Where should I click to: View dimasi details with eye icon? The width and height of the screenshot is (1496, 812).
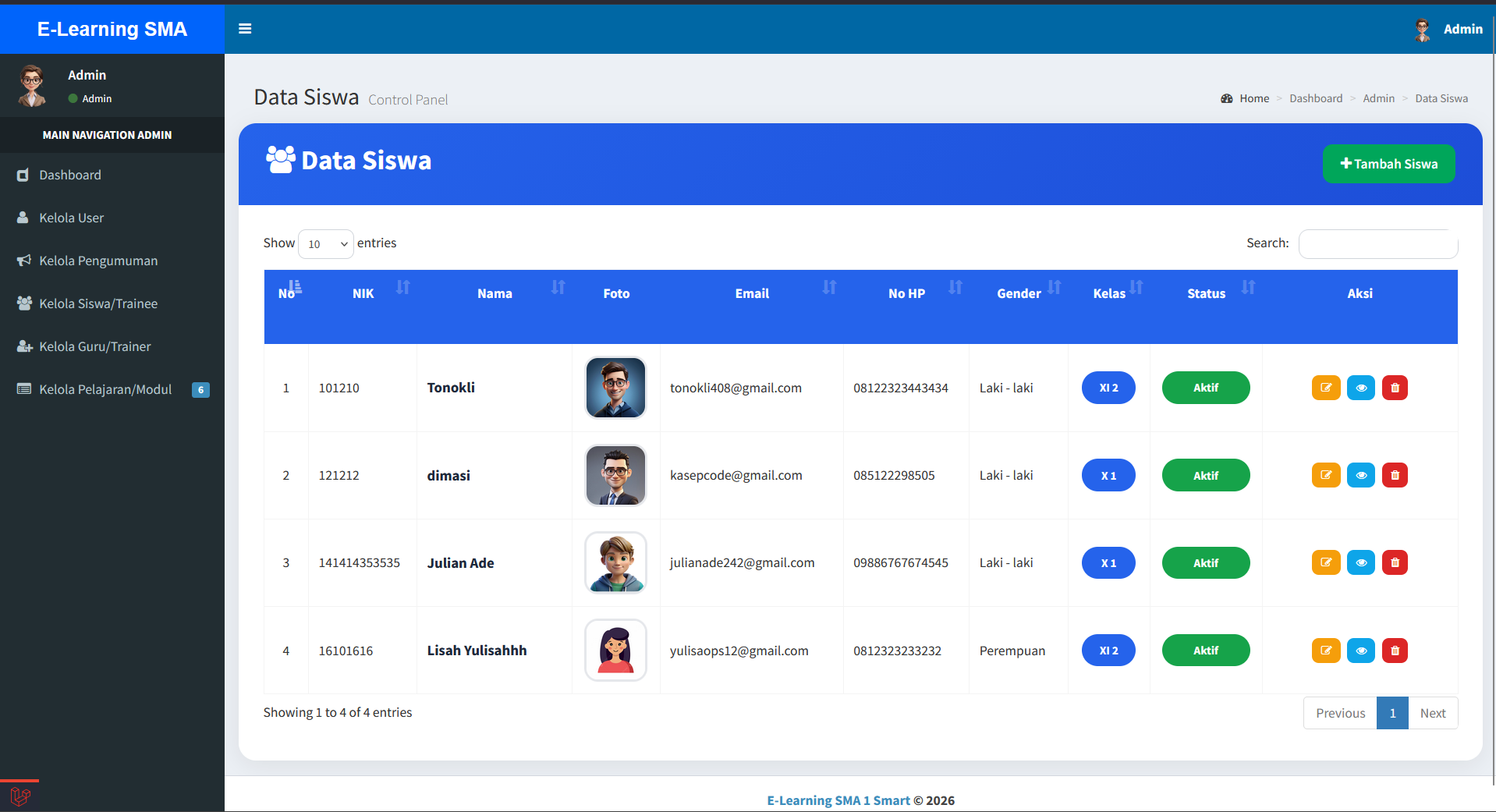click(1361, 475)
